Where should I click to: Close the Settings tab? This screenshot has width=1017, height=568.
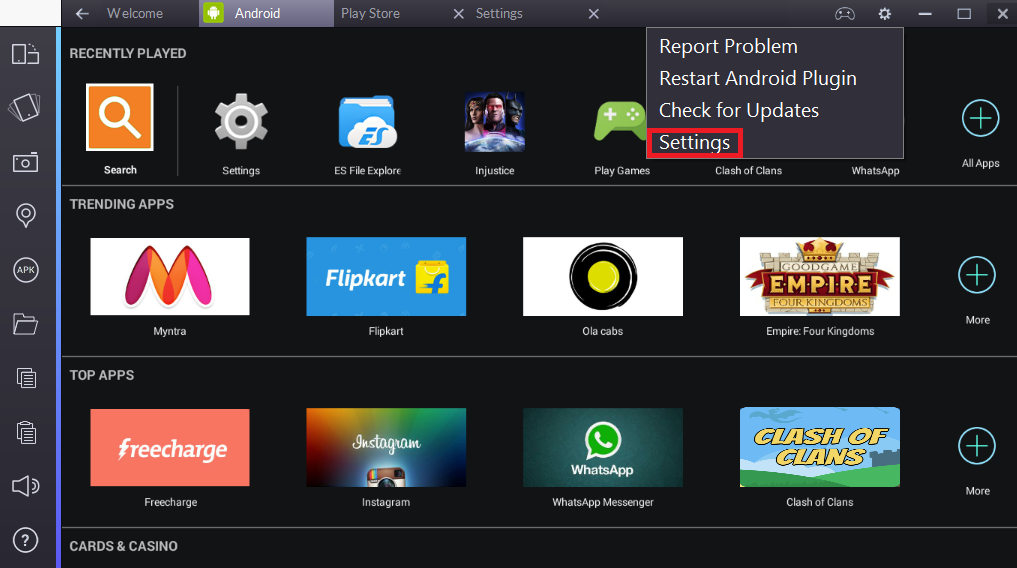click(x=593, y=14)
